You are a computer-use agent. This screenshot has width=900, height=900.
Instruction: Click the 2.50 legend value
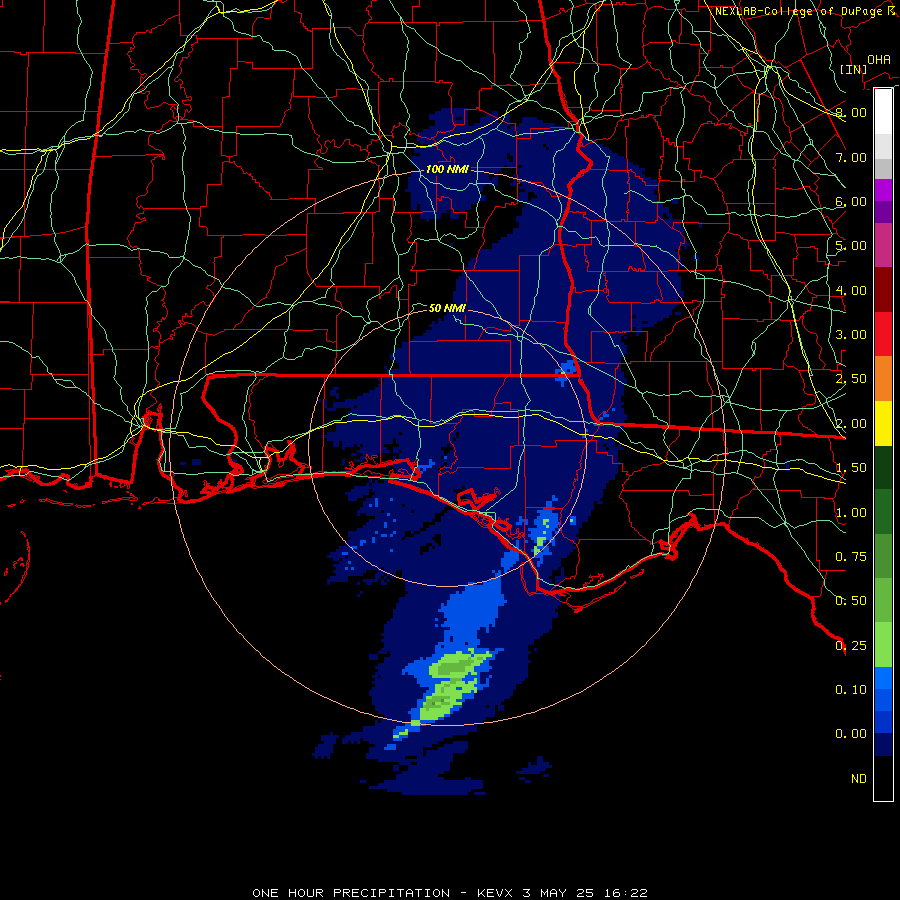coord(851,379)
